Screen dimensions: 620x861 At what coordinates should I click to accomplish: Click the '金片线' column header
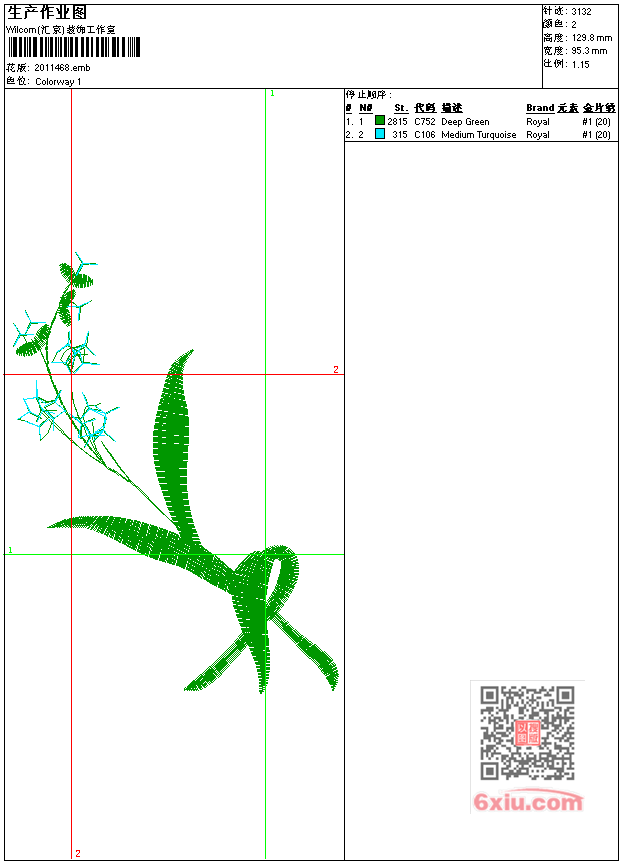pyautogui.click(x=599, y=108)
